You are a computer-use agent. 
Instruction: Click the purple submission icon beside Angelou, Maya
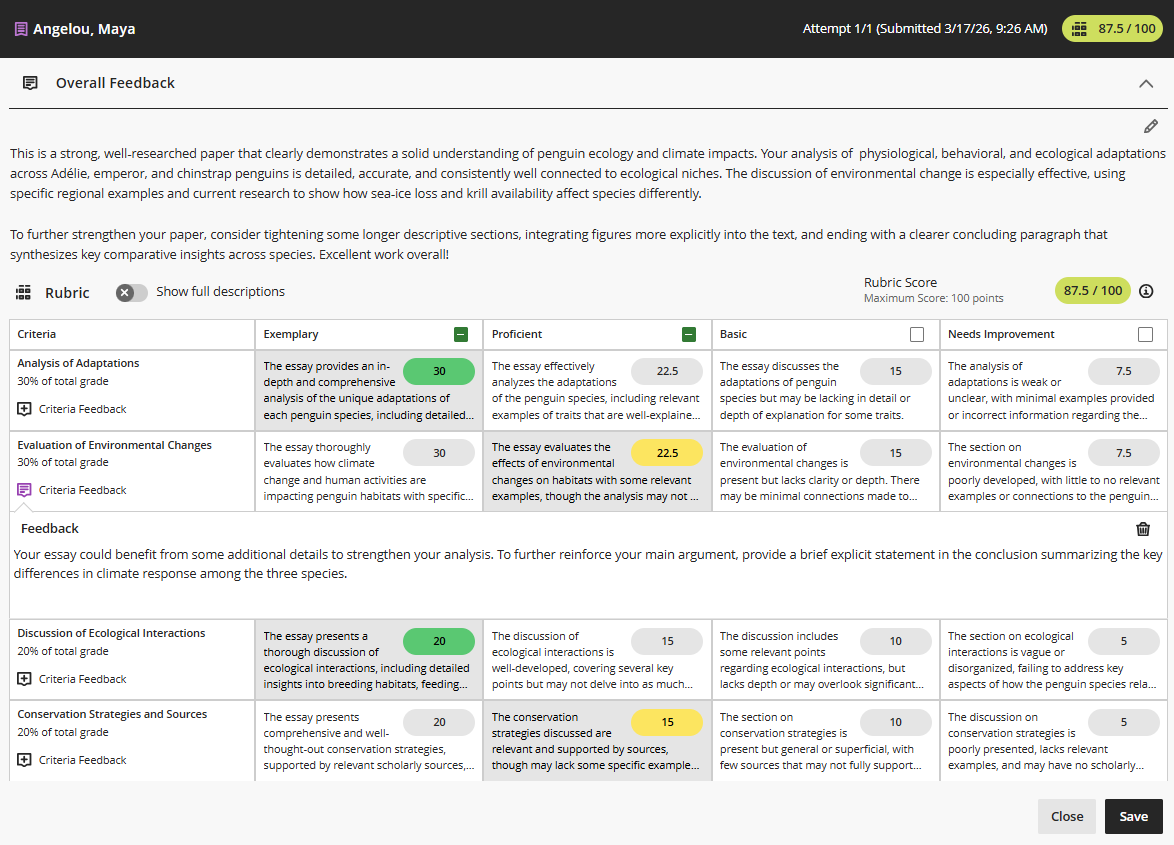(21, 29)
